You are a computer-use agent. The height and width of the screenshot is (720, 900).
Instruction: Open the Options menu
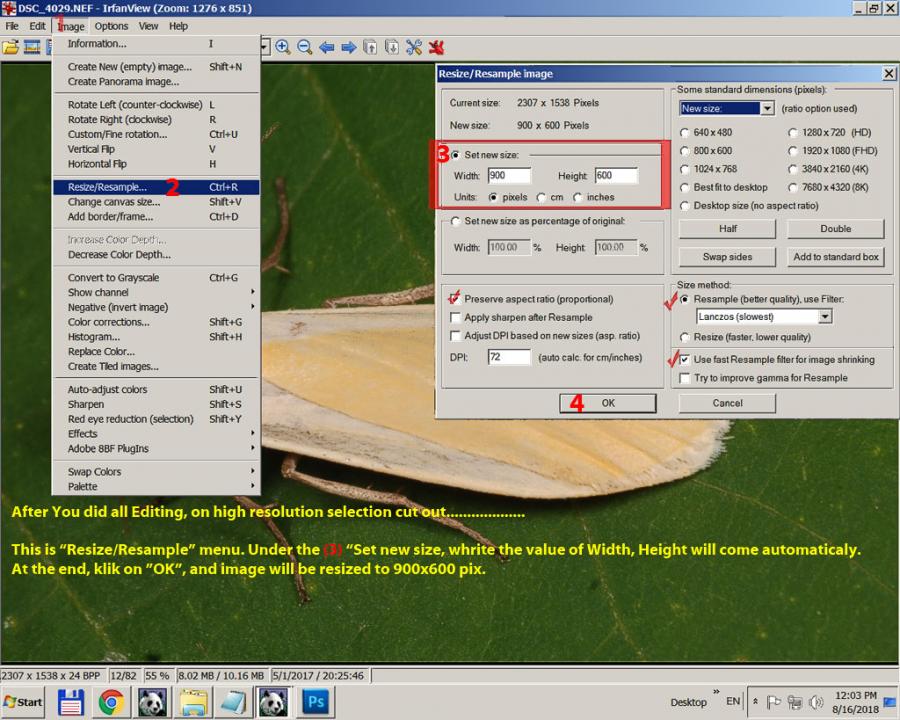(111, 26)
